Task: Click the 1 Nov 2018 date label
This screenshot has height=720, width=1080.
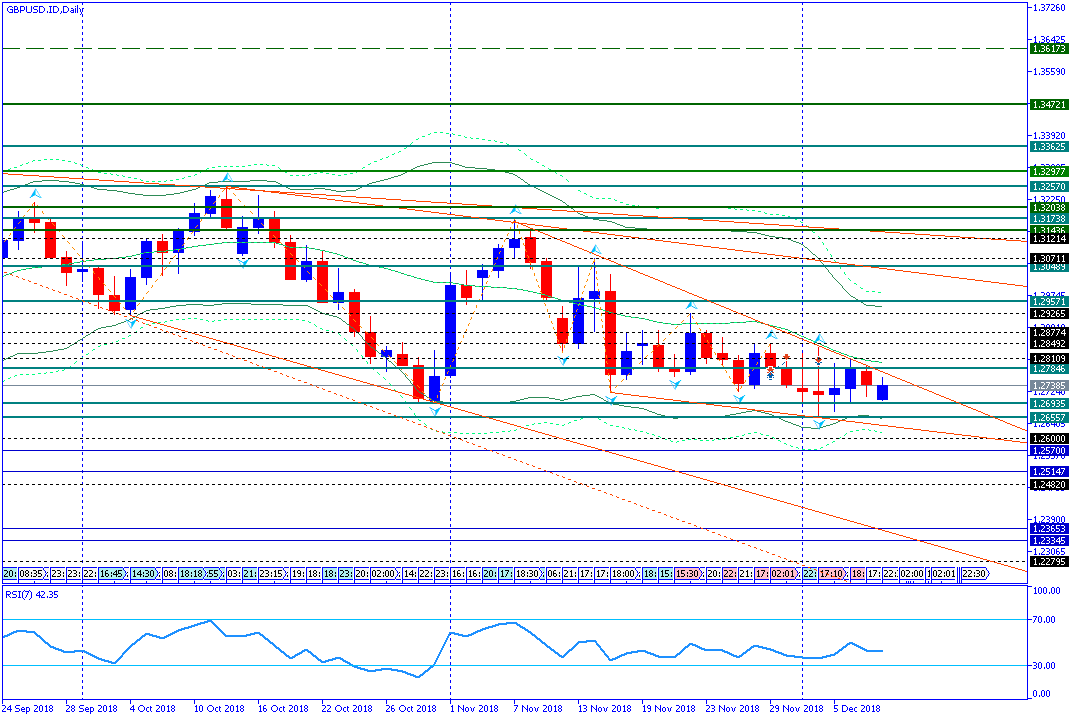Action: (x=474, y=709)
